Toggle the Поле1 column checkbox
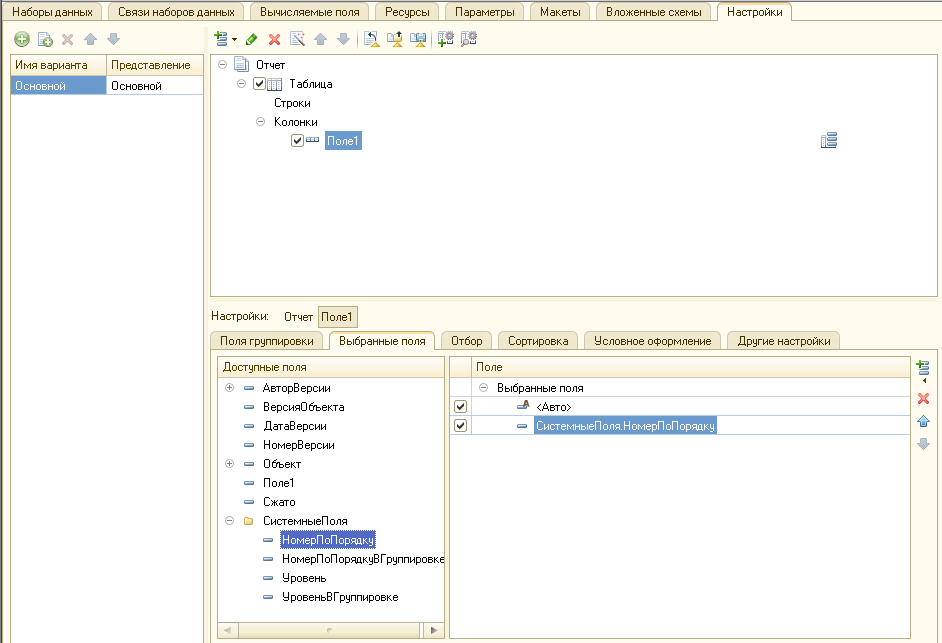Screen dimensions: 942x643 297,141
